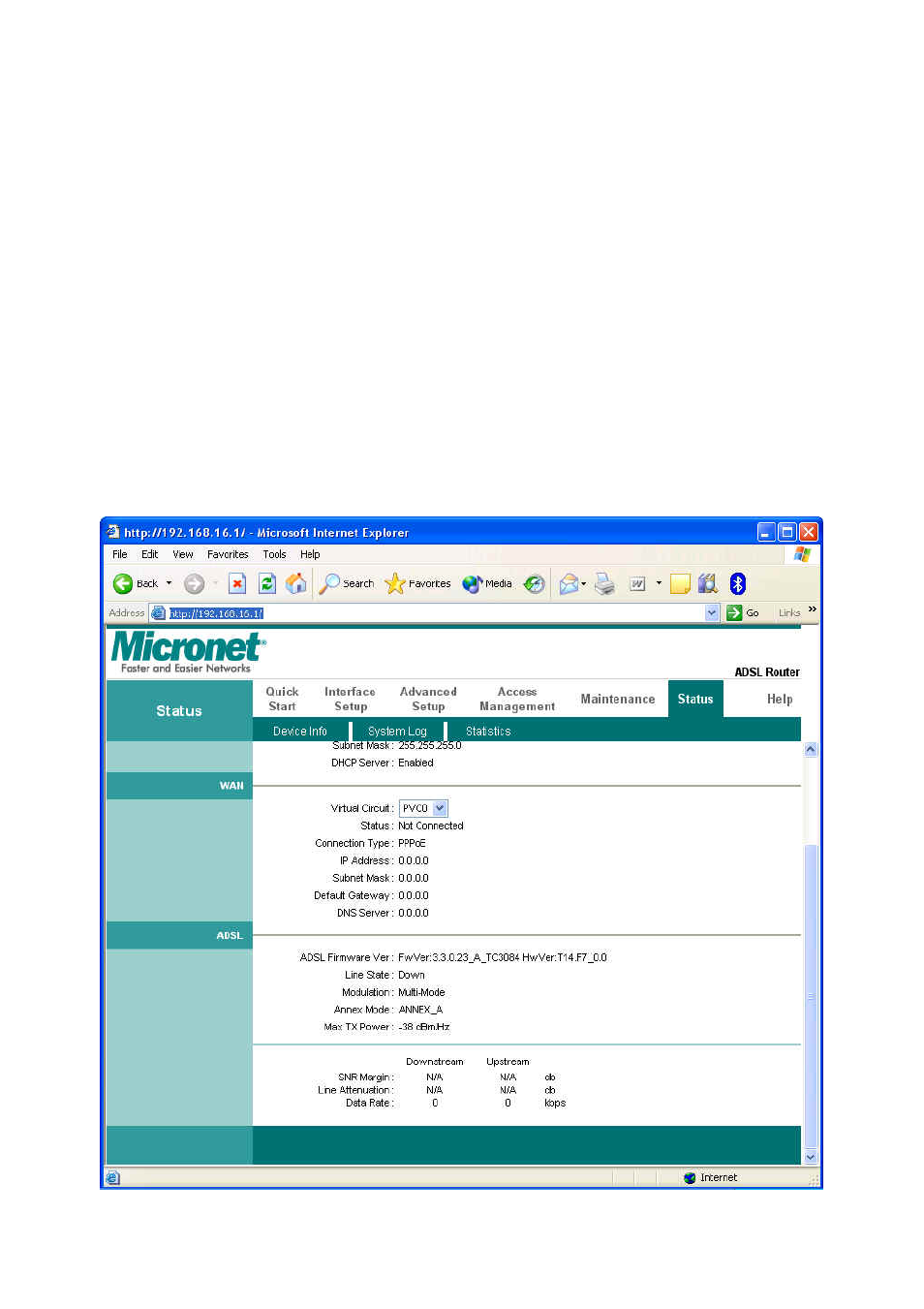Switch to the Maintenance tab
This screenshot has height=1309, width=924.
(x=618, y=699)
